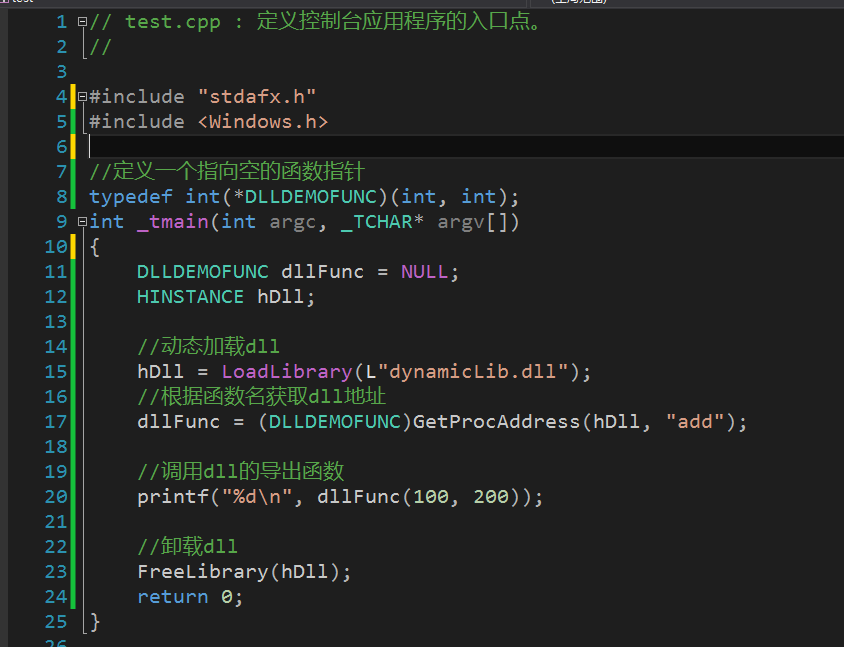Click the HINSTANCE type on line 12
Image resolution: width=844 pixels, height=647 pixels.
pos(191,297)
